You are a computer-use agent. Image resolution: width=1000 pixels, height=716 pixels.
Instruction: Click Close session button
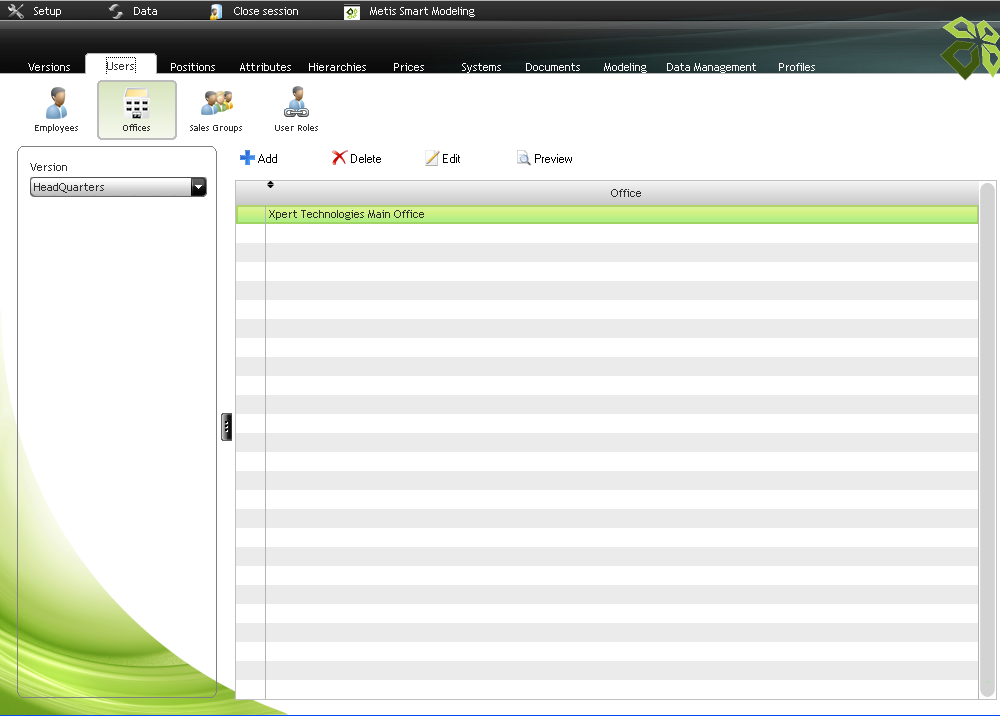click(x=255, y=11)
